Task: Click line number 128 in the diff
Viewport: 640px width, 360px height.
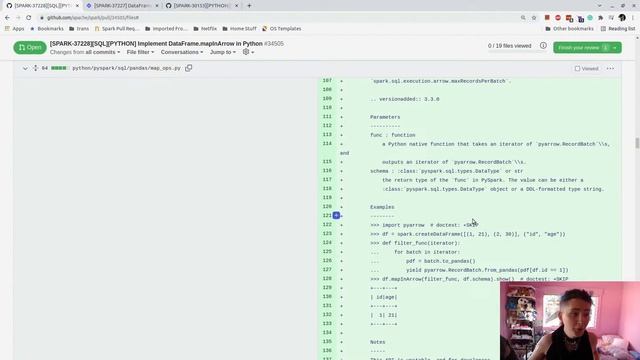Action: [x=327, y=278]
